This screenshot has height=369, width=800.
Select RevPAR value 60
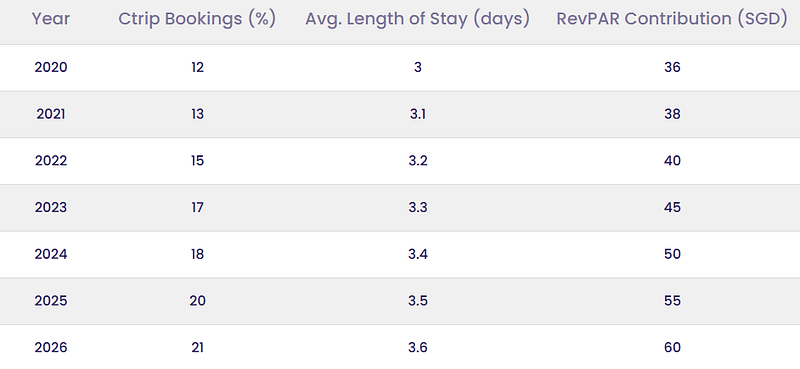point(672,348)
